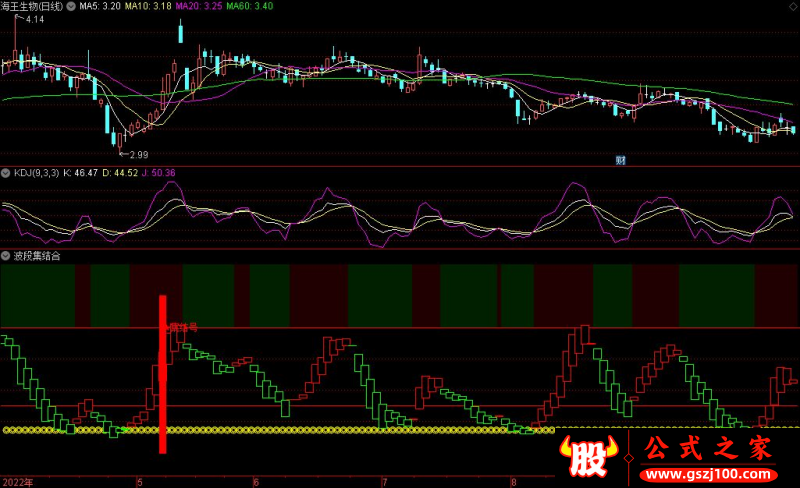Select the MA5: 3.20 label
The height and width of the screenshot is (488, 800).
(x=100, y=7)
